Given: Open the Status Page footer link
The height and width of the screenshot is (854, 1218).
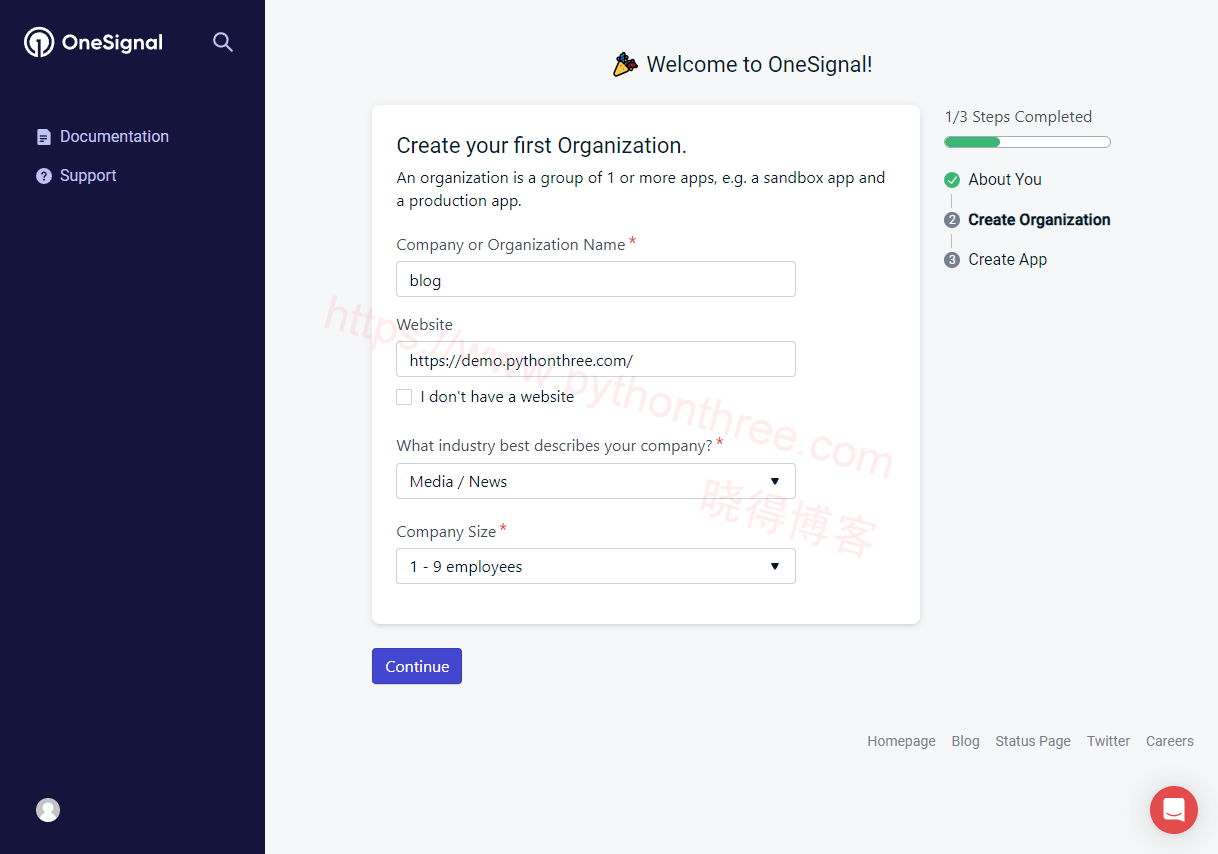Looking at the screenshot, I should (1032, 741).
